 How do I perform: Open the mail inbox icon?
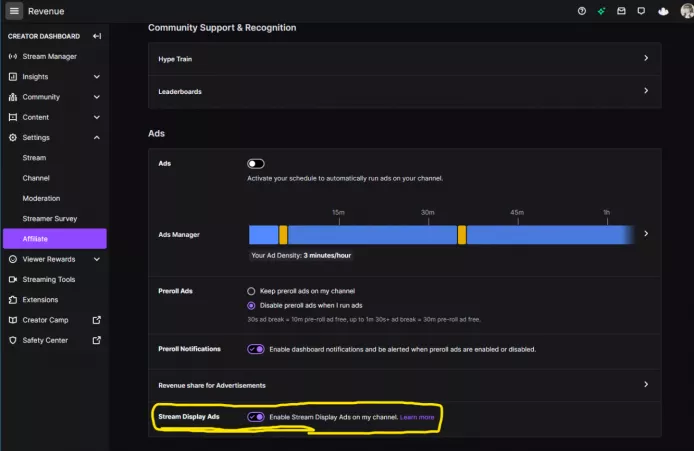tap(621, 11)
